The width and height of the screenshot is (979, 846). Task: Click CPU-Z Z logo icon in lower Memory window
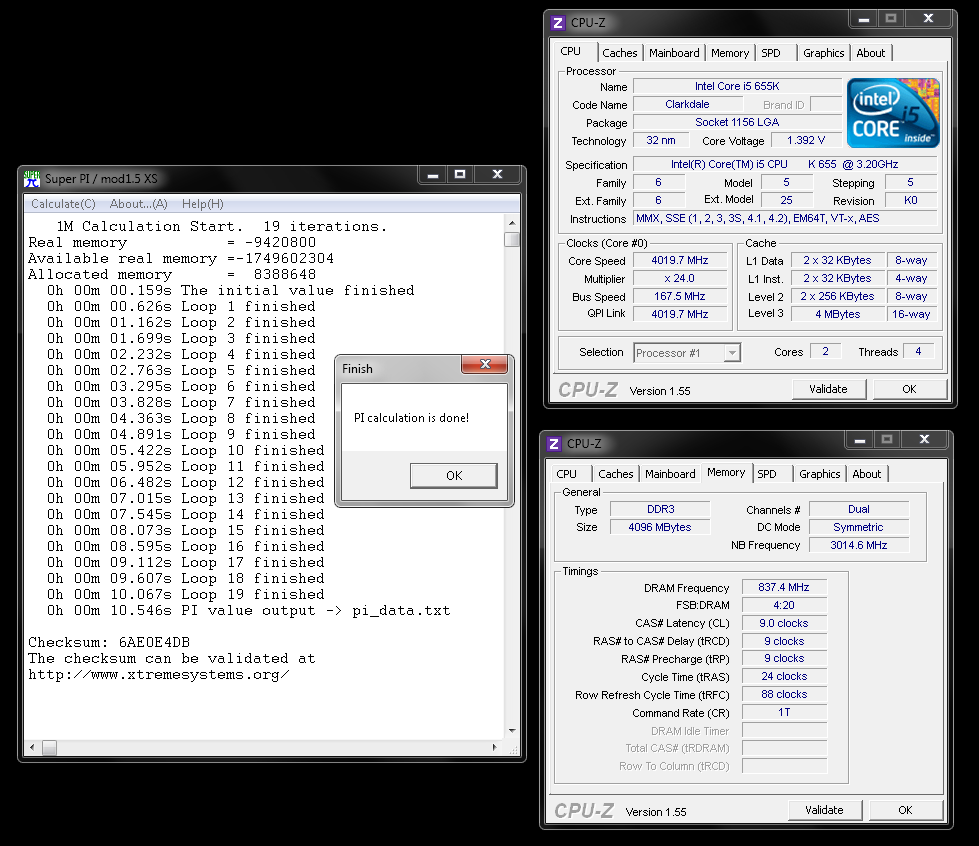[x=554, y=444]
